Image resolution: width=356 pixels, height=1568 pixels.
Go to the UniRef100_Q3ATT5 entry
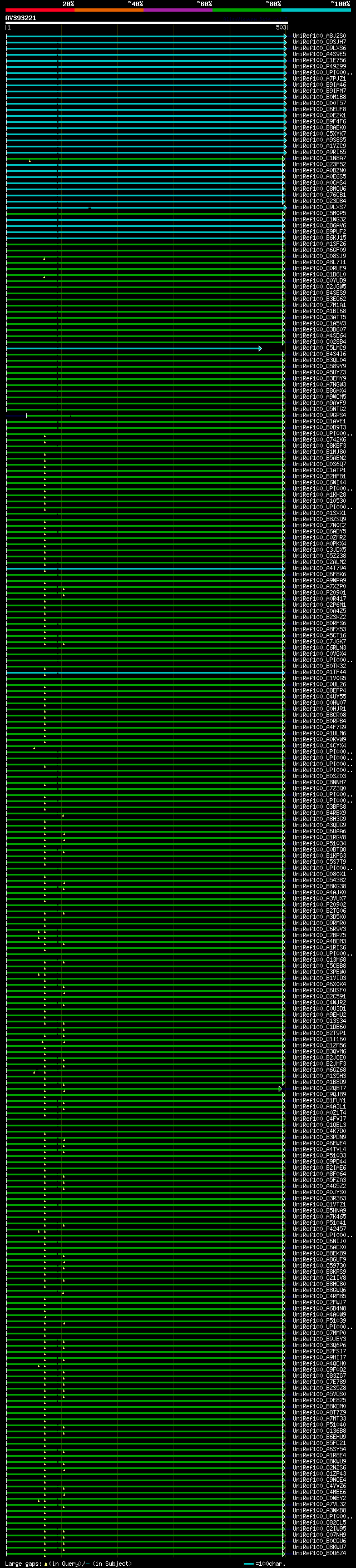click(x=319, y=317)
